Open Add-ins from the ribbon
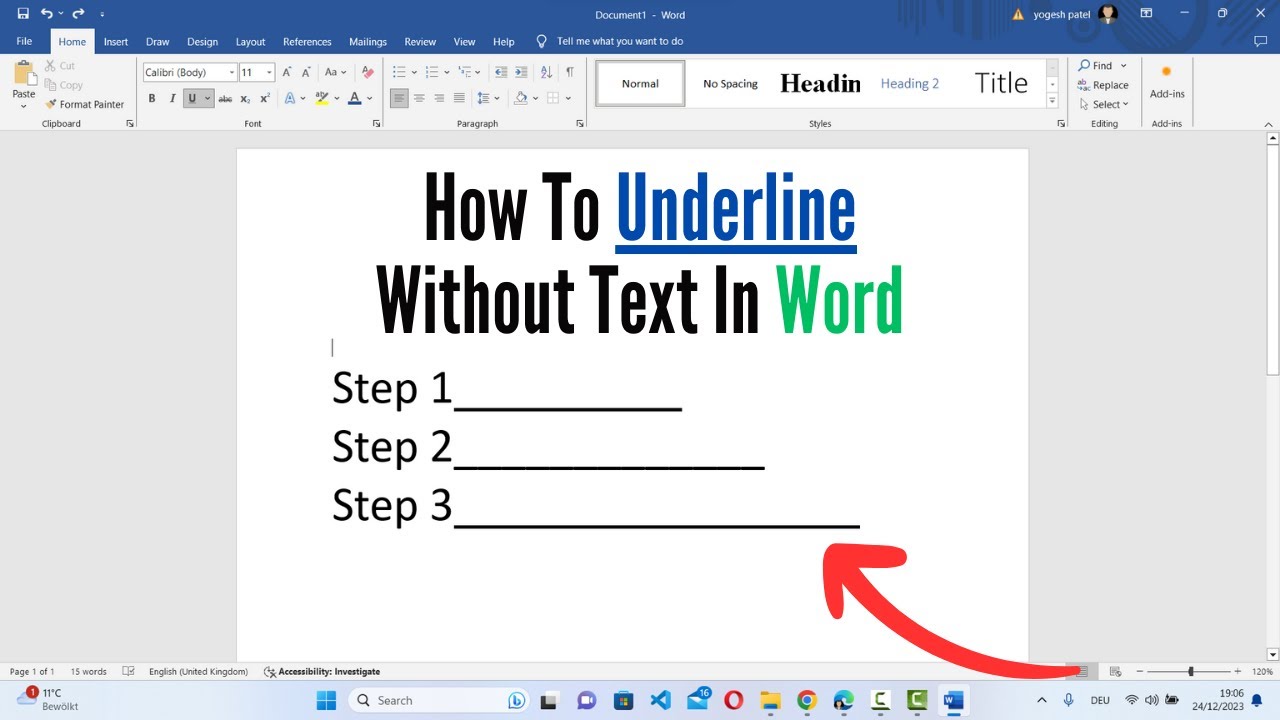1280x720 pixels. 1167,81
